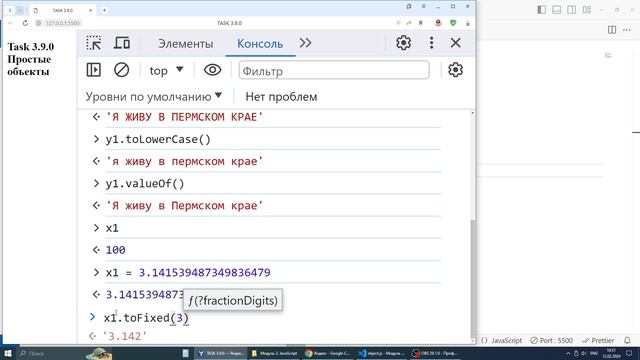Toggle VS Code secondary sidebar layout icon
640x360 pixels.
[x=571, y=10]
